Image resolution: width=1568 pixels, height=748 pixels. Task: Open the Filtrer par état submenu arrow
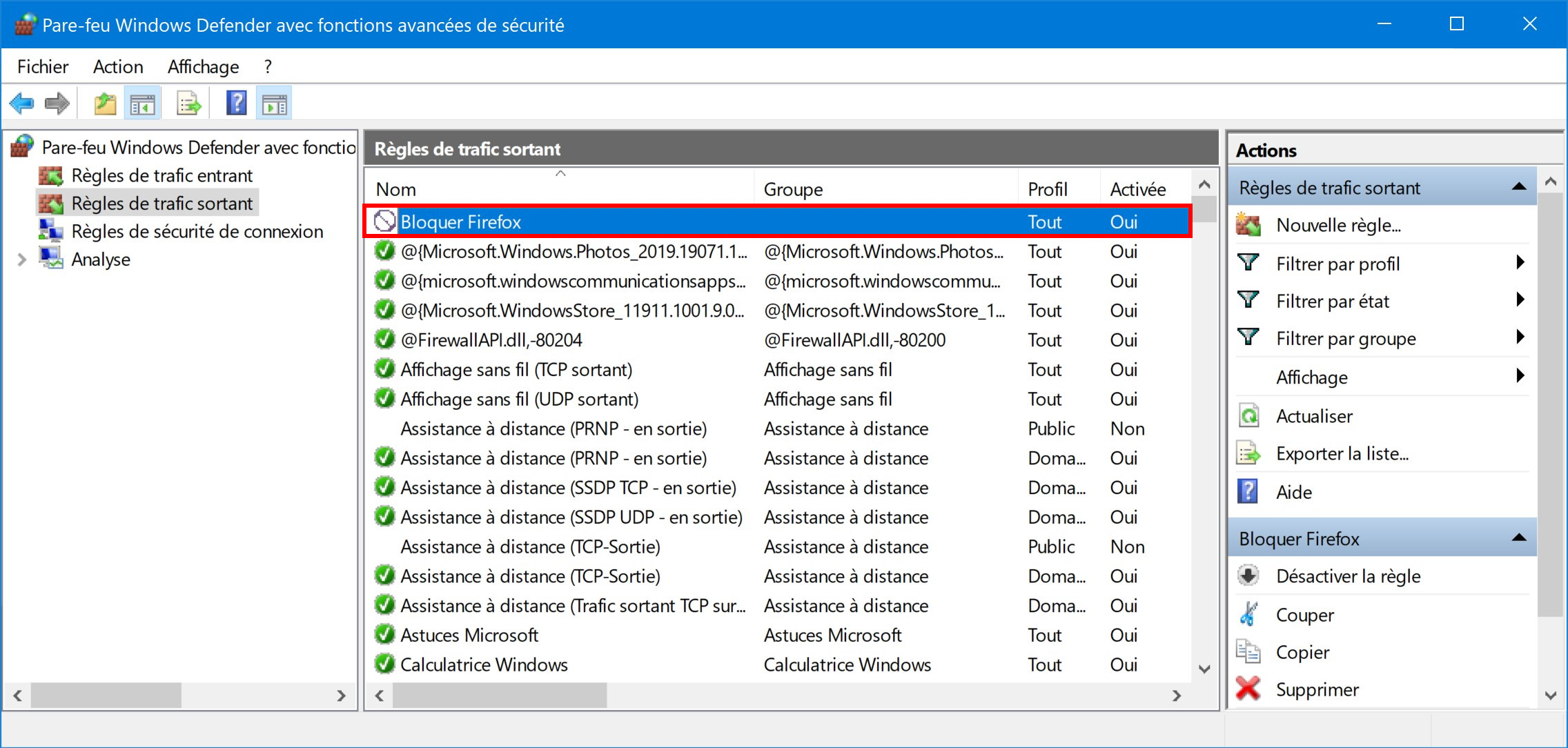(x=1520, y=300)
